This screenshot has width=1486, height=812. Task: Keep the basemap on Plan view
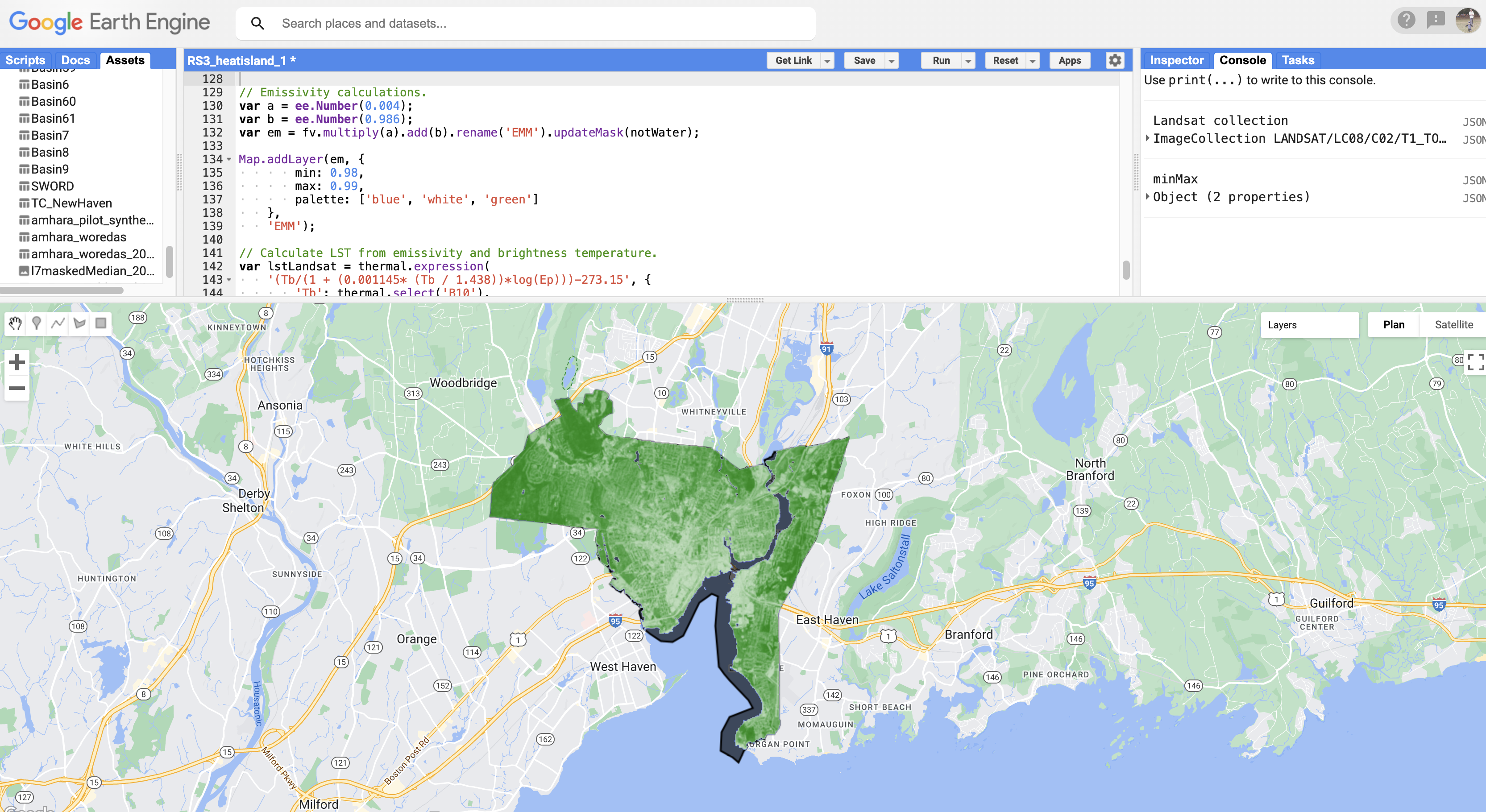pos(1393,325)
